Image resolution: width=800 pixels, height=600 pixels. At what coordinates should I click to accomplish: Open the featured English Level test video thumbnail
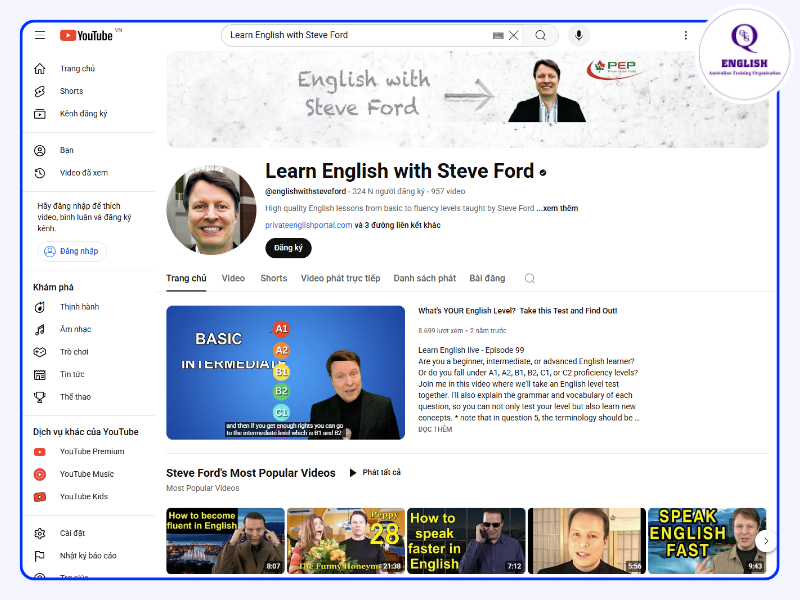(x=285, y=372)
